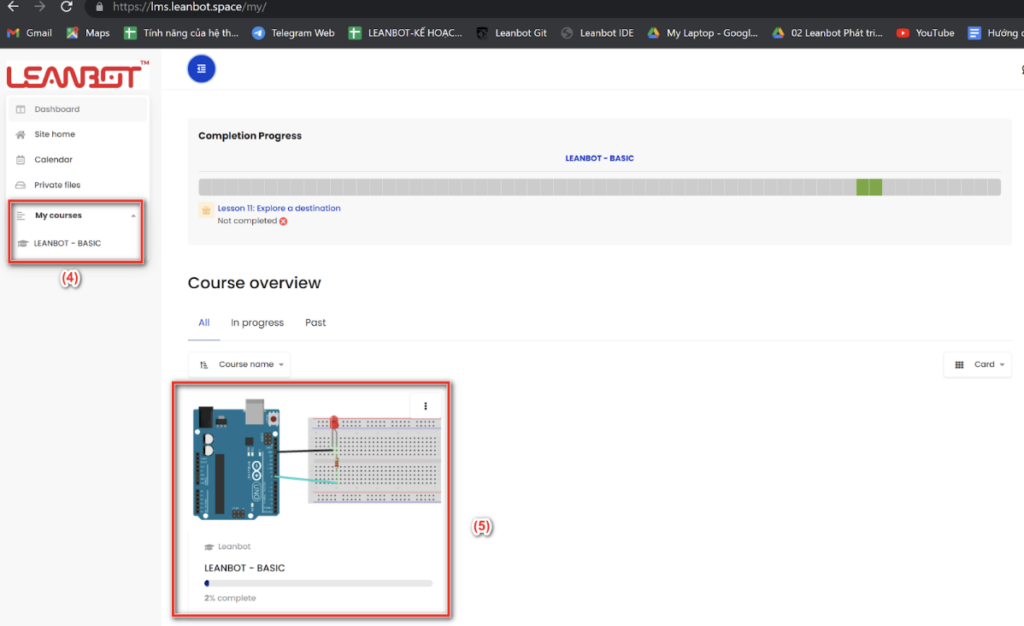Click the LEANBOT logo
Screen dimensions: 1024x626
click(70, 75)
